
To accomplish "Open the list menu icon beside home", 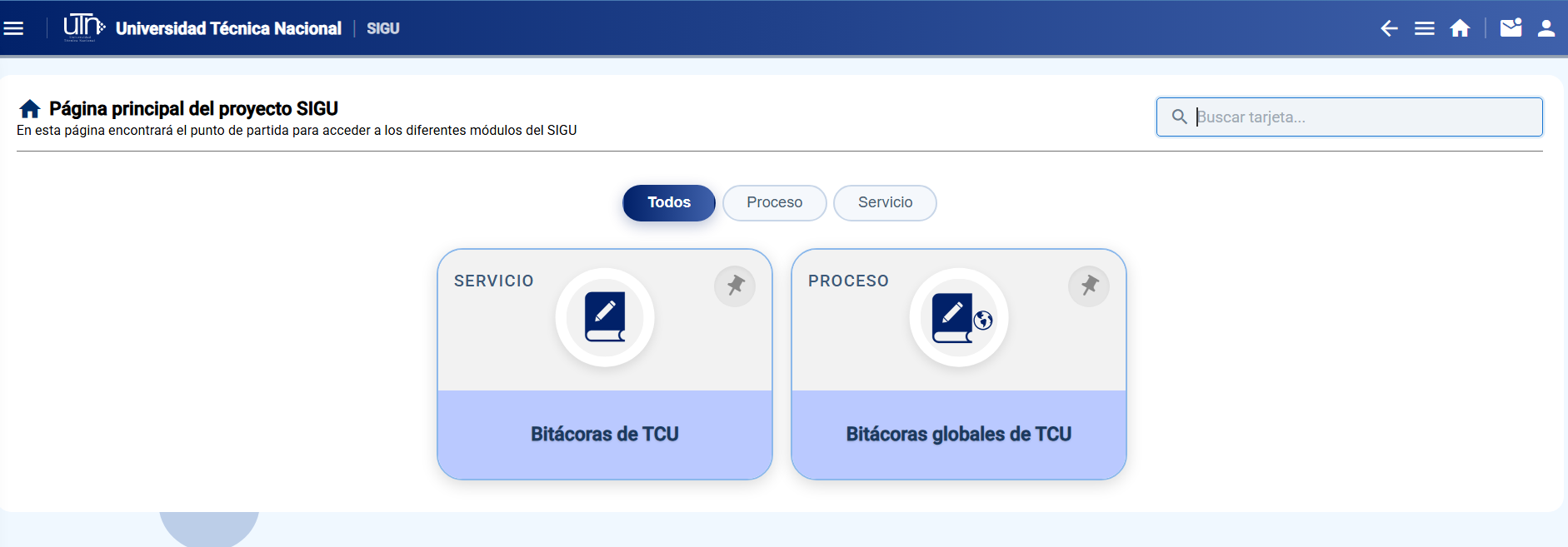I will click(x=1425, y=28).
